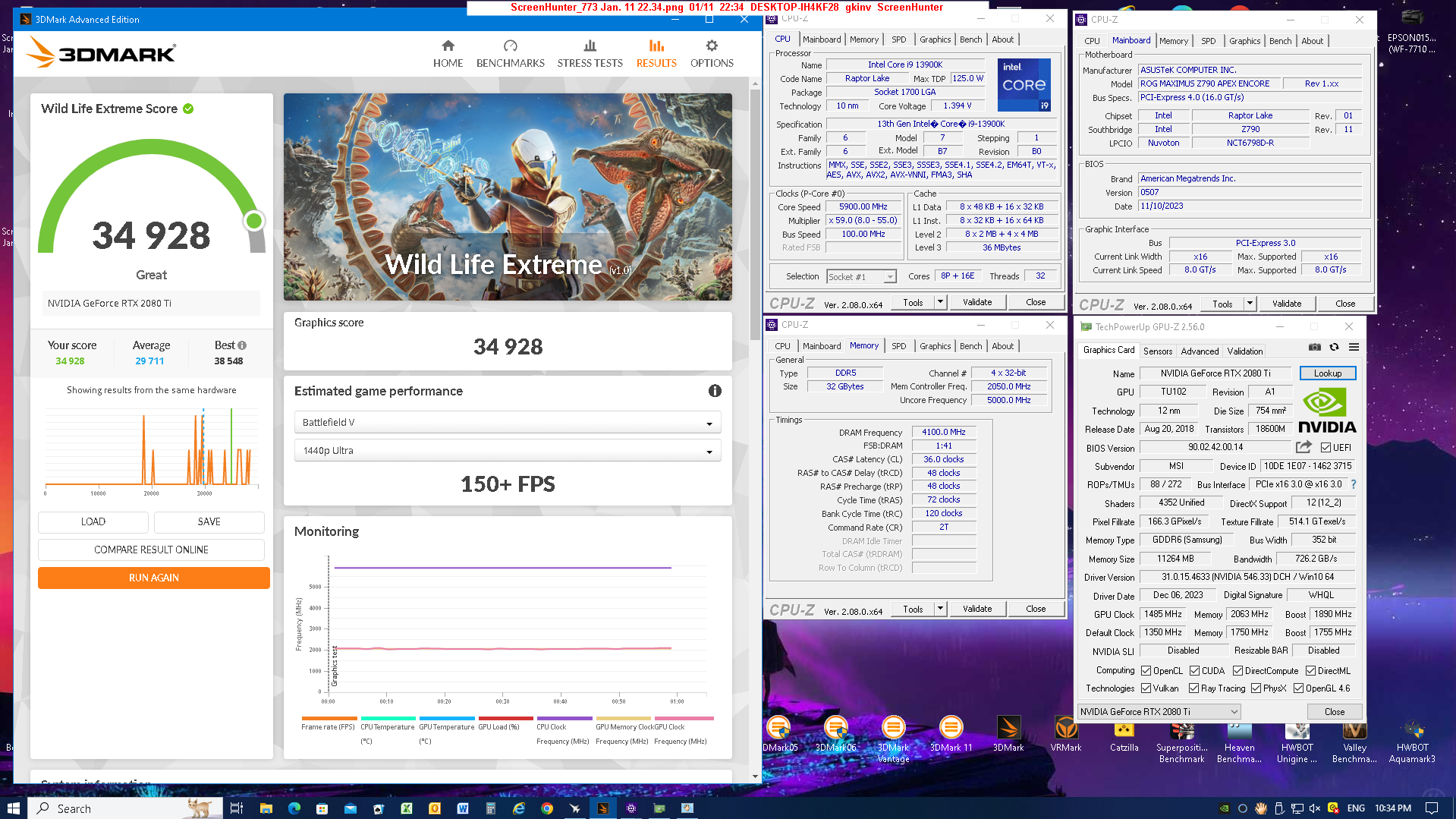Screen dimensions: 1456x819
Task: Open File Explorer from taskbar
Action: pyautogui.click(x=266, y=808)
